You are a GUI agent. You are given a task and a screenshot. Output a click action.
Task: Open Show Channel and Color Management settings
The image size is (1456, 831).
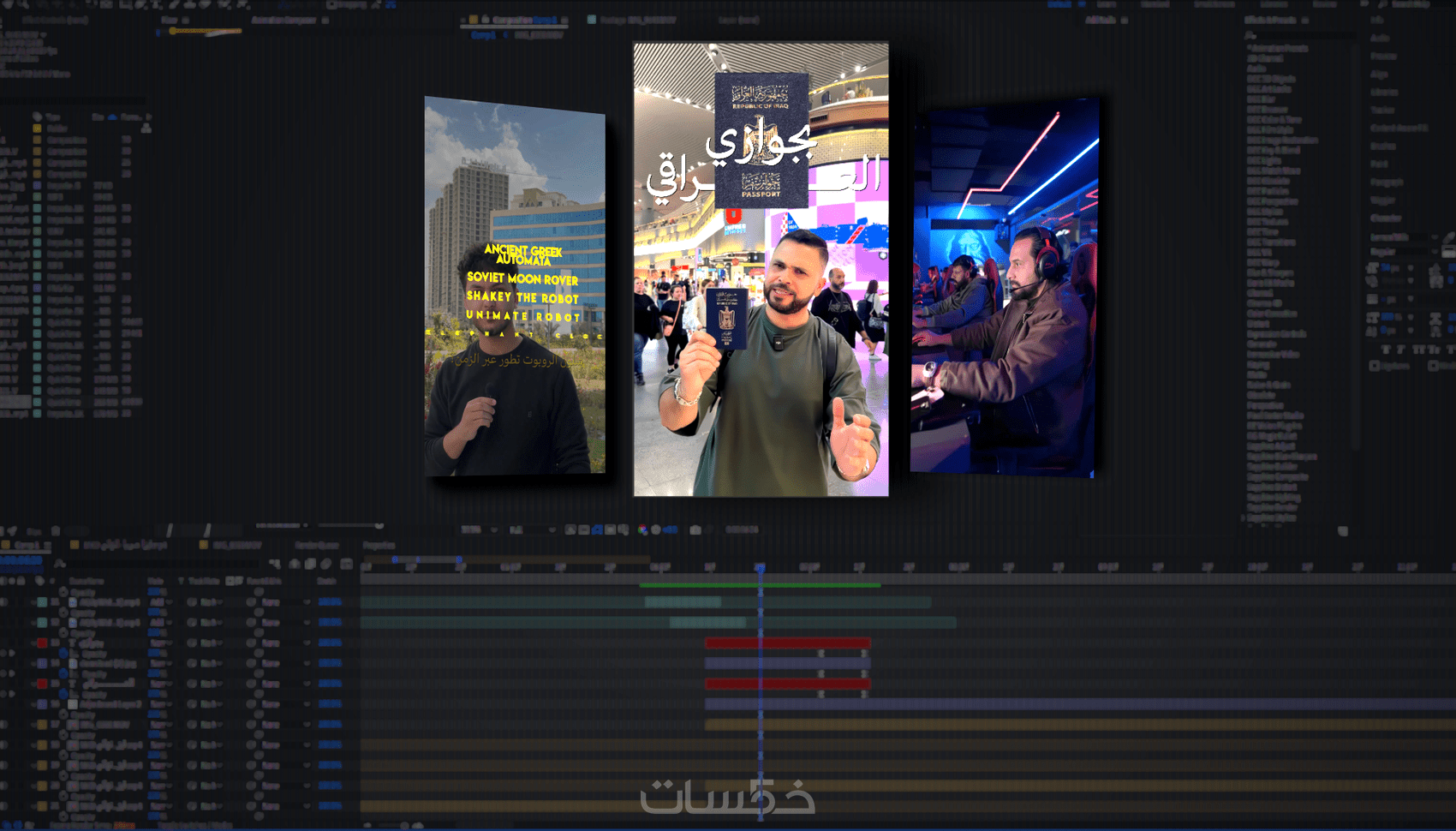(643, 529)
